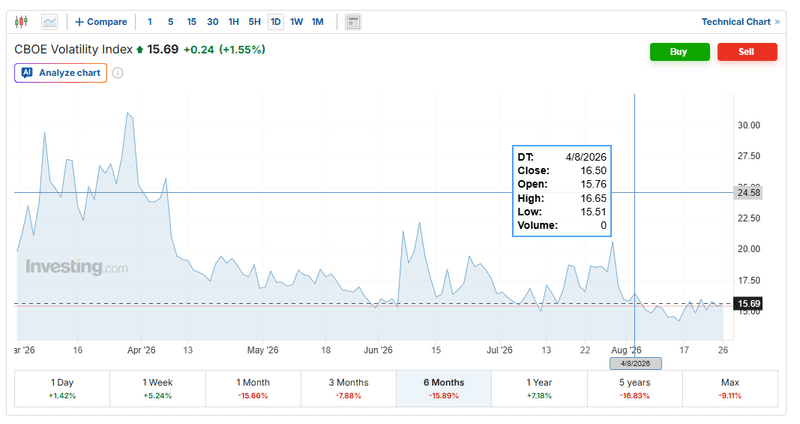
Task: Open the chart layout icon
Action: pos(353,22)
